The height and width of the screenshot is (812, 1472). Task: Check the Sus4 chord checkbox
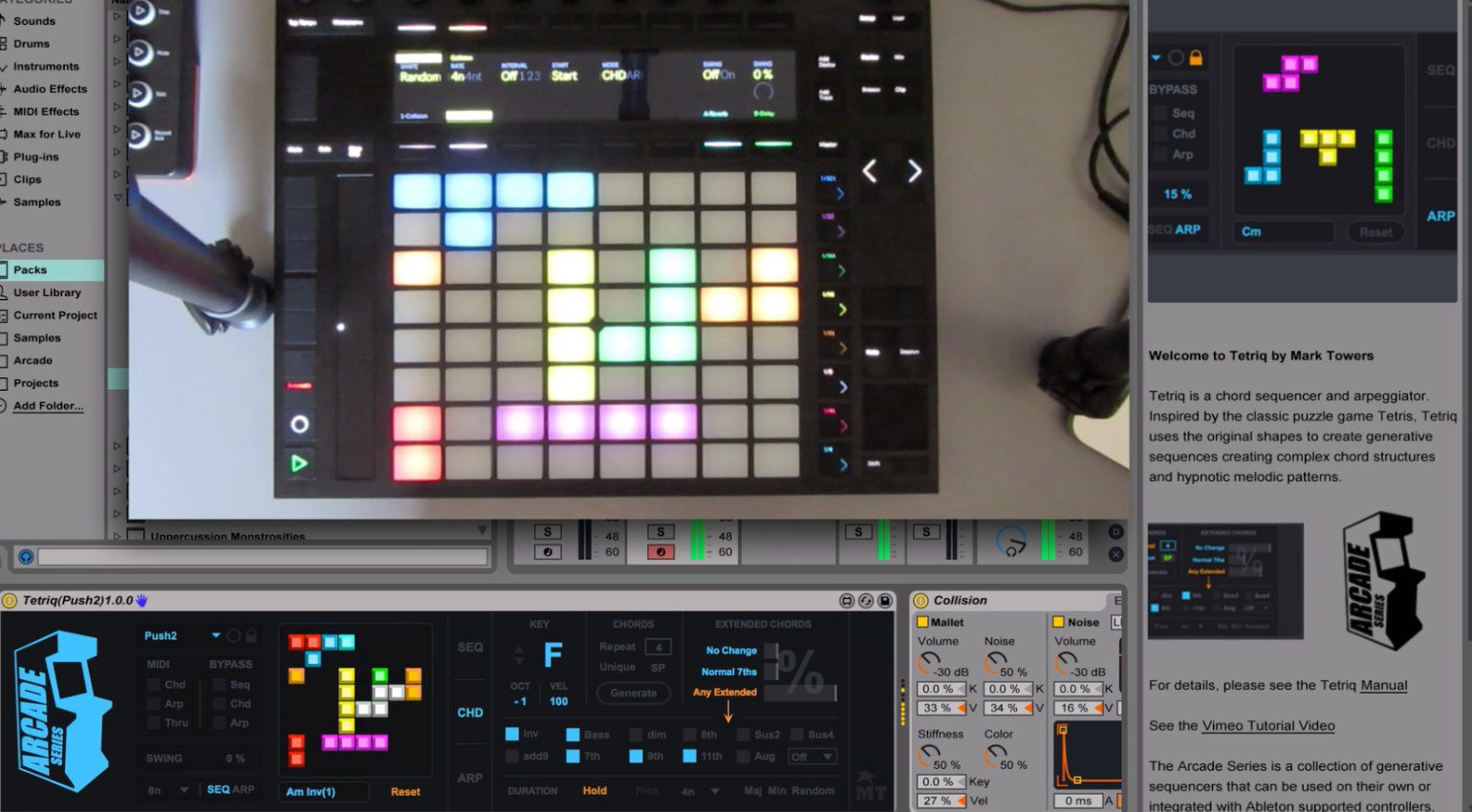(x=796, y=735)
